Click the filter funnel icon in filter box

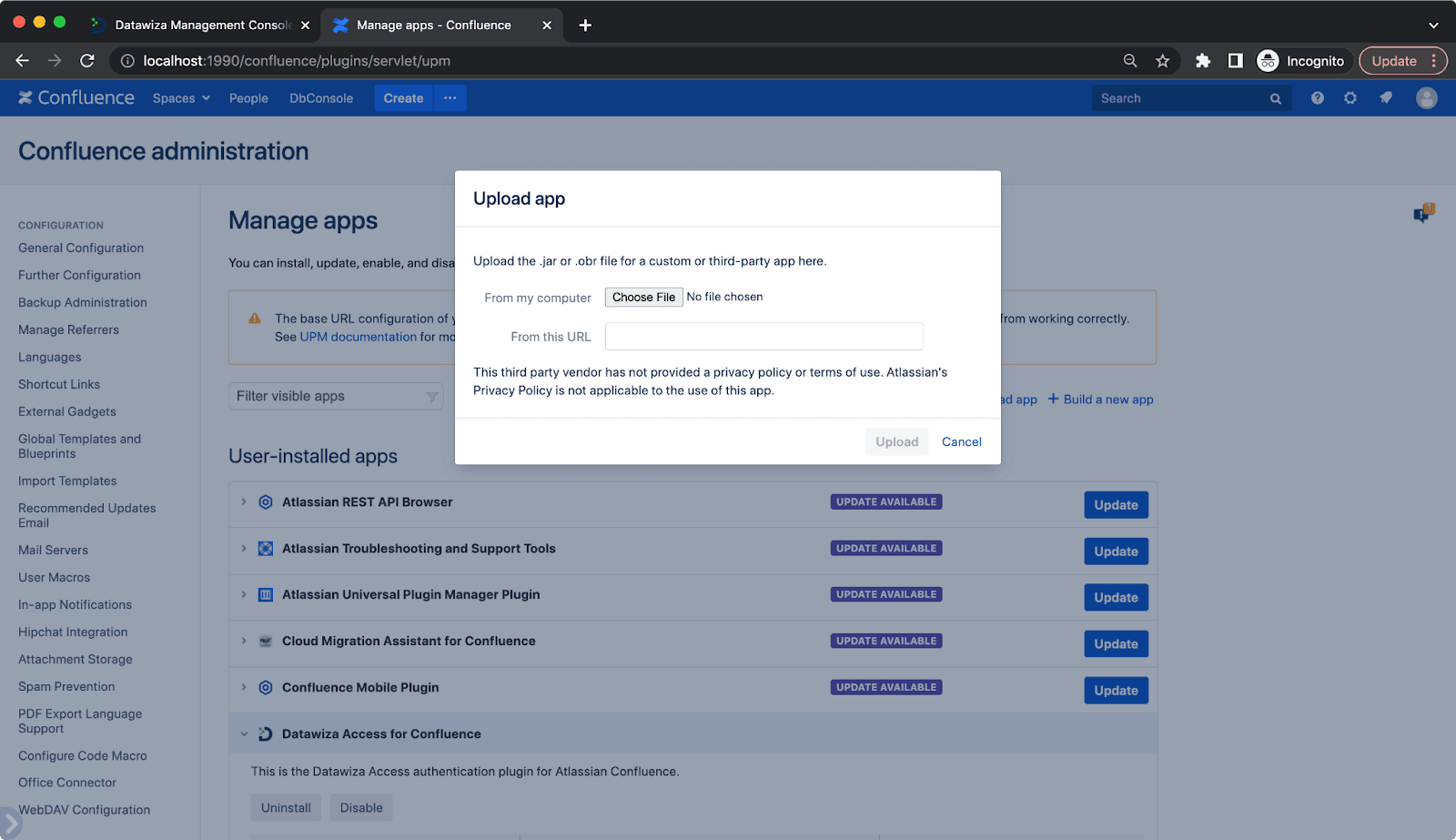click(x=431, y=397)
